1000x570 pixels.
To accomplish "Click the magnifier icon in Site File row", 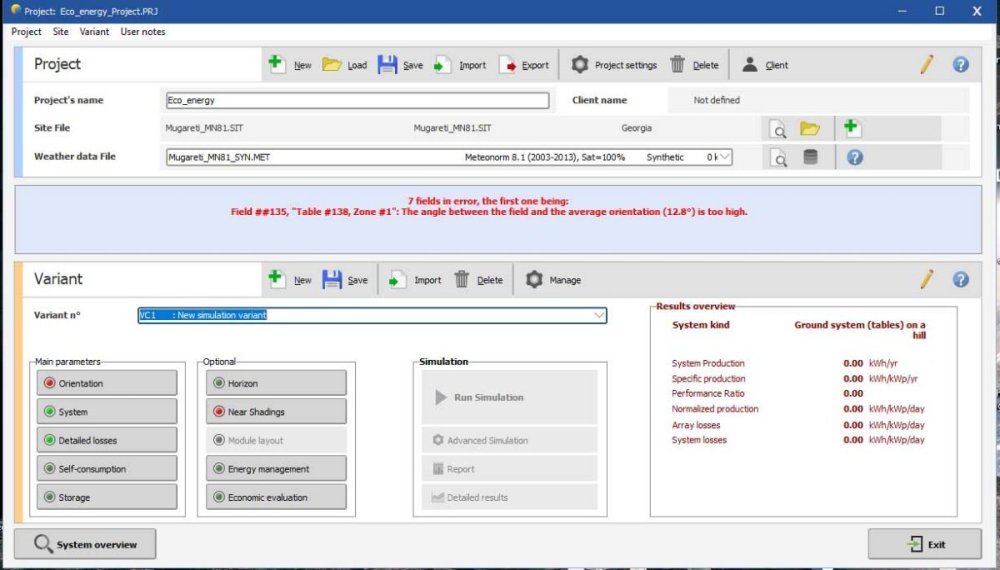I will (777, 129).
